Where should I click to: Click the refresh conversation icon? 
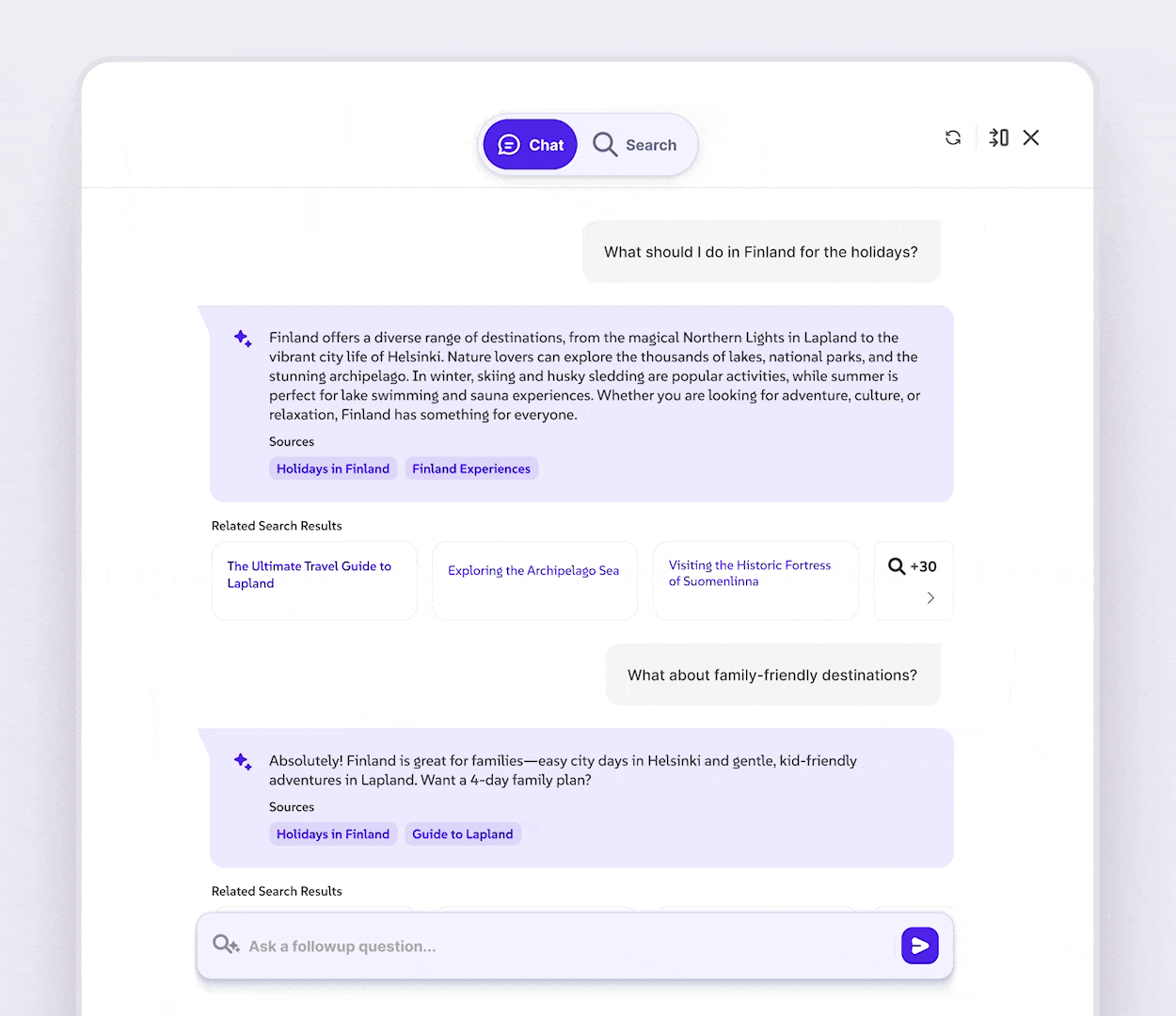(953, 138)
